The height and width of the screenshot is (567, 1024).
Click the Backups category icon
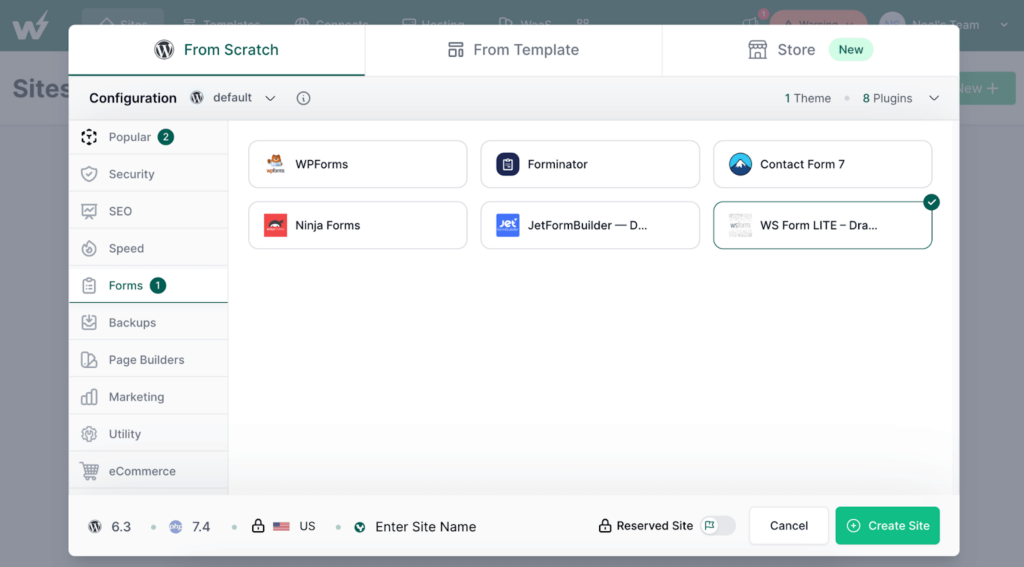tap(89, 323)
